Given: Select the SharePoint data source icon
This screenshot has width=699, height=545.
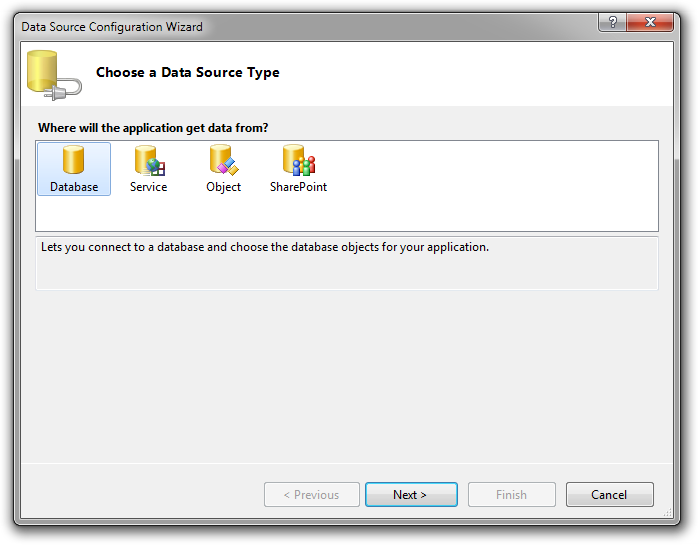Looking at the screenshot, I should pos(299,160).
